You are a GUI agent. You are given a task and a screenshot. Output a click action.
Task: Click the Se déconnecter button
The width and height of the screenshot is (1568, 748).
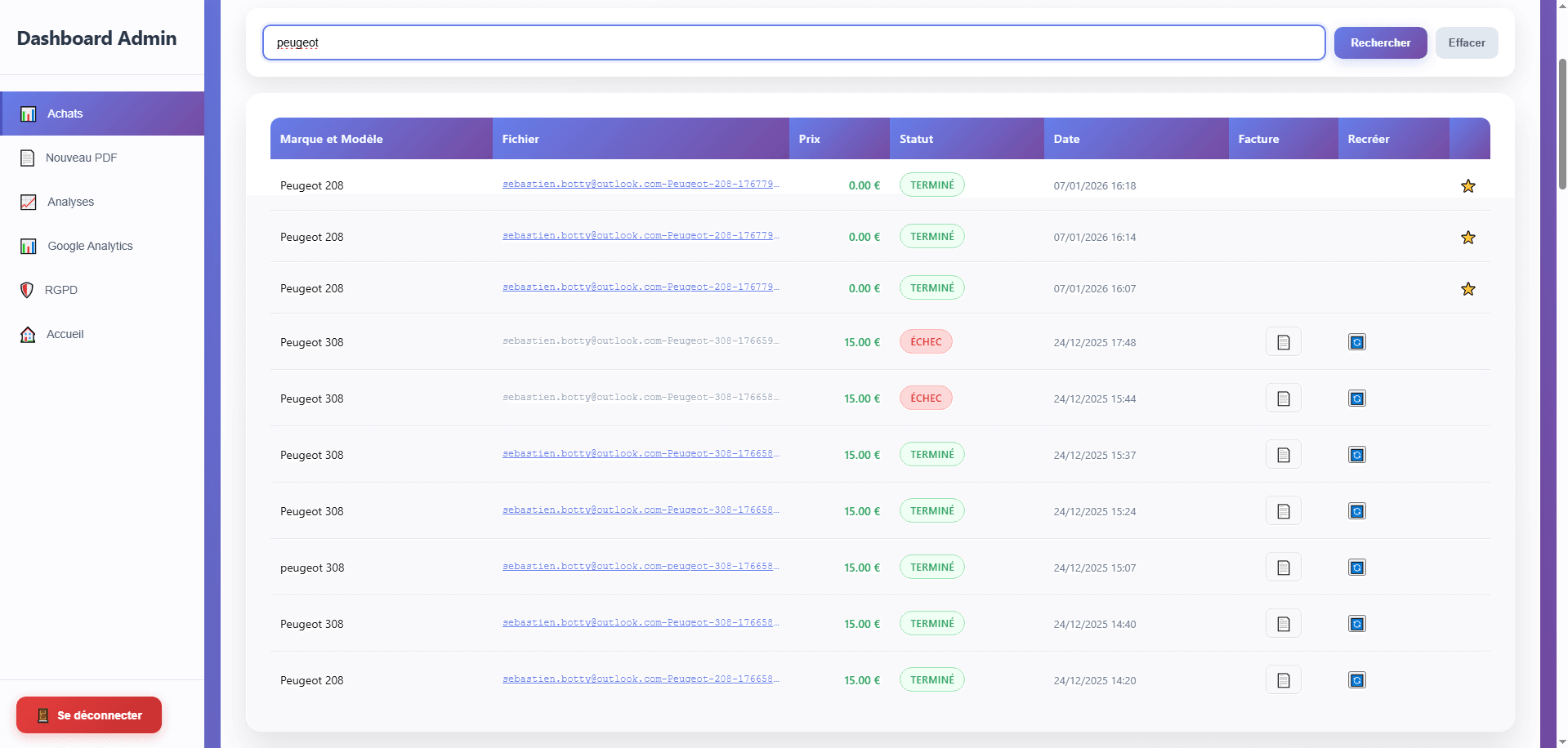(x=89, y=715)
